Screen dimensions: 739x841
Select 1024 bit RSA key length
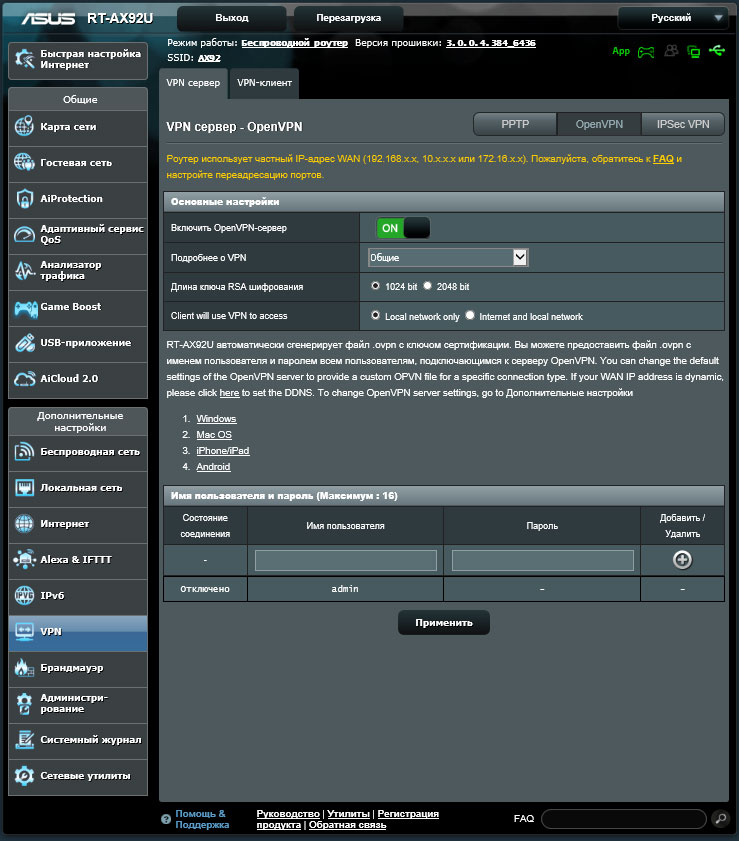coord(375,286)
